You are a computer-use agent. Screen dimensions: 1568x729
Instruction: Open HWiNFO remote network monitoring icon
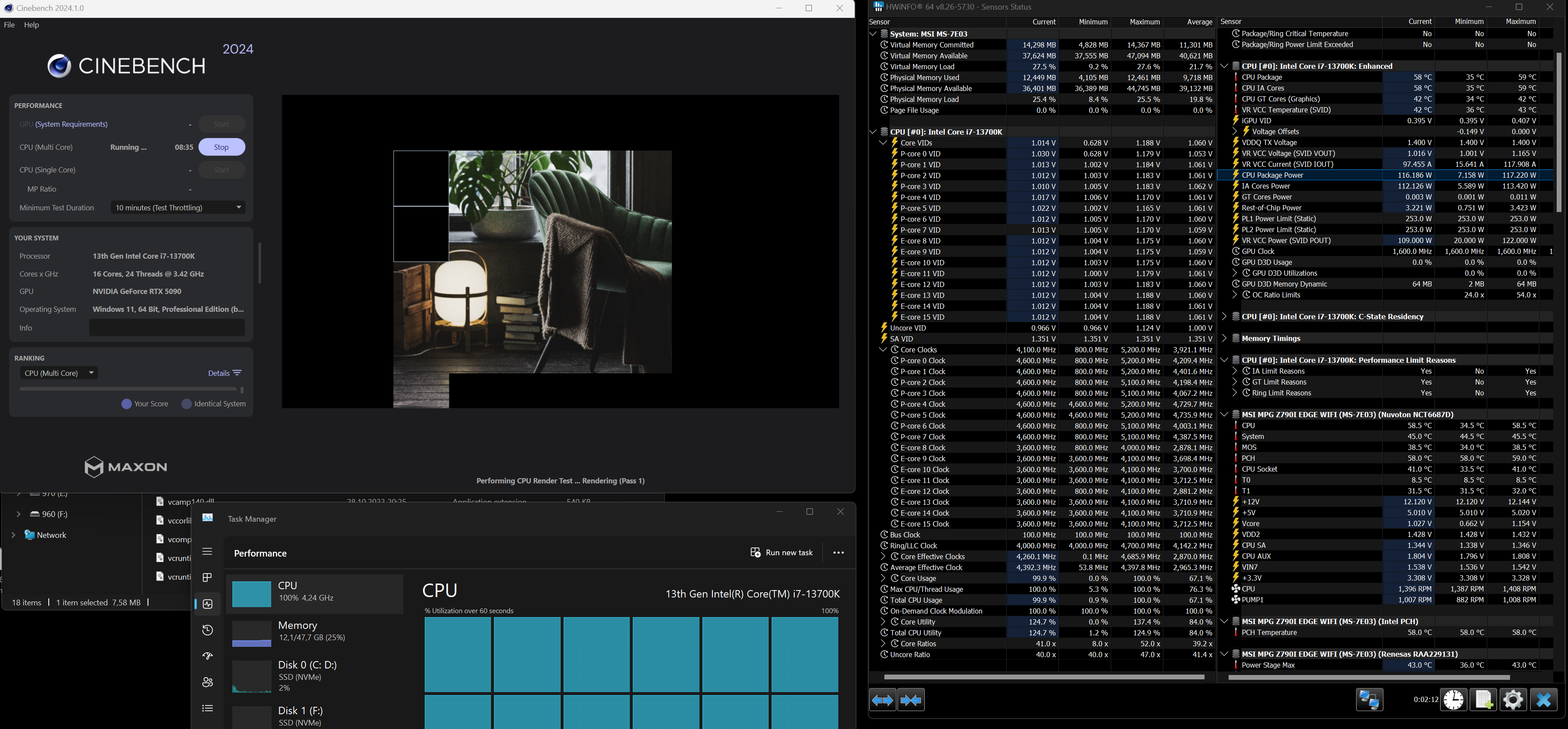click(x=1370, y=700)
